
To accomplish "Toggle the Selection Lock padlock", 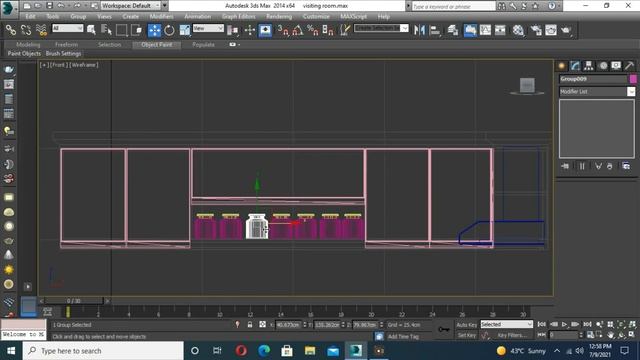I will point(250,325).
